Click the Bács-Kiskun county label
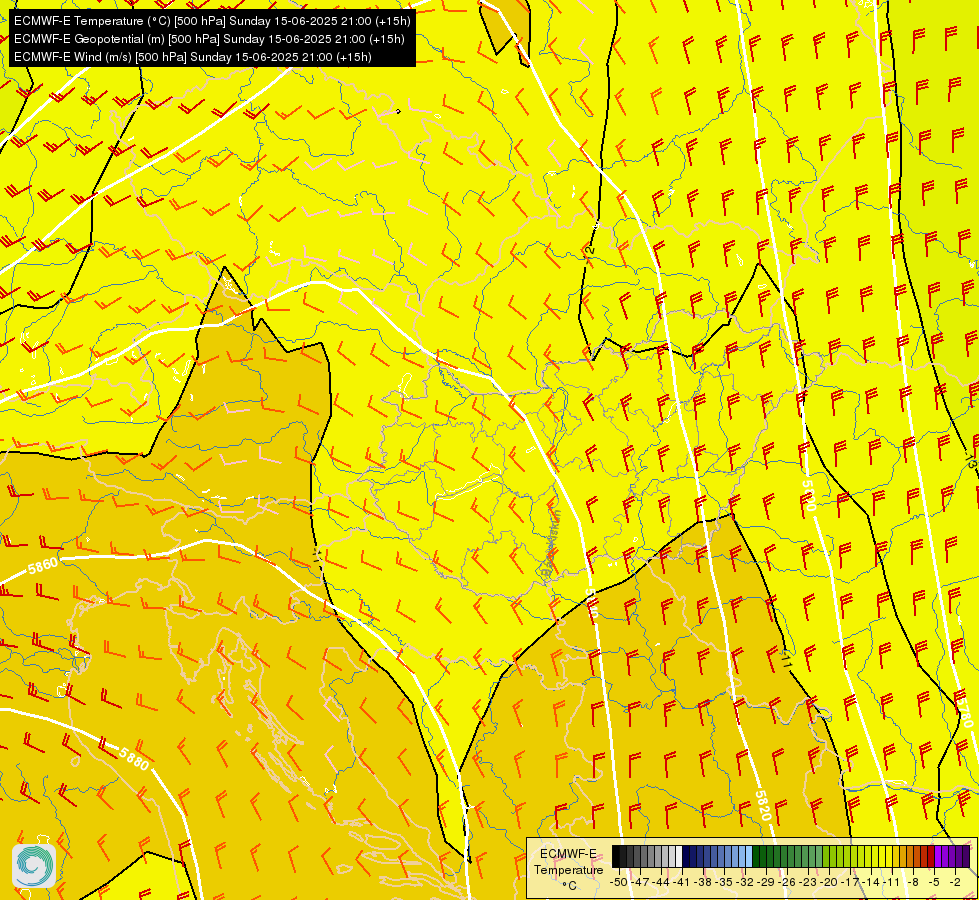979x900 pixels. coord(551,543)
